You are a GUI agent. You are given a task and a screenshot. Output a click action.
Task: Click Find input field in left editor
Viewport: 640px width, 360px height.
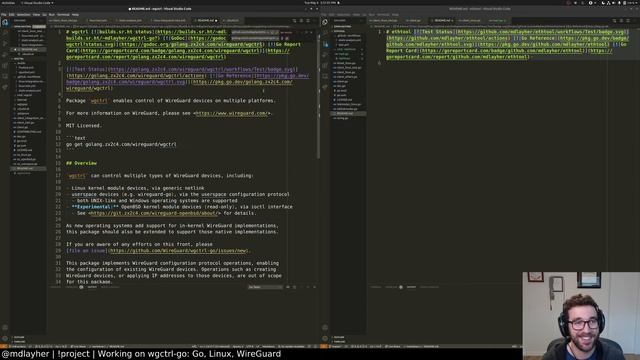(255, 32)
